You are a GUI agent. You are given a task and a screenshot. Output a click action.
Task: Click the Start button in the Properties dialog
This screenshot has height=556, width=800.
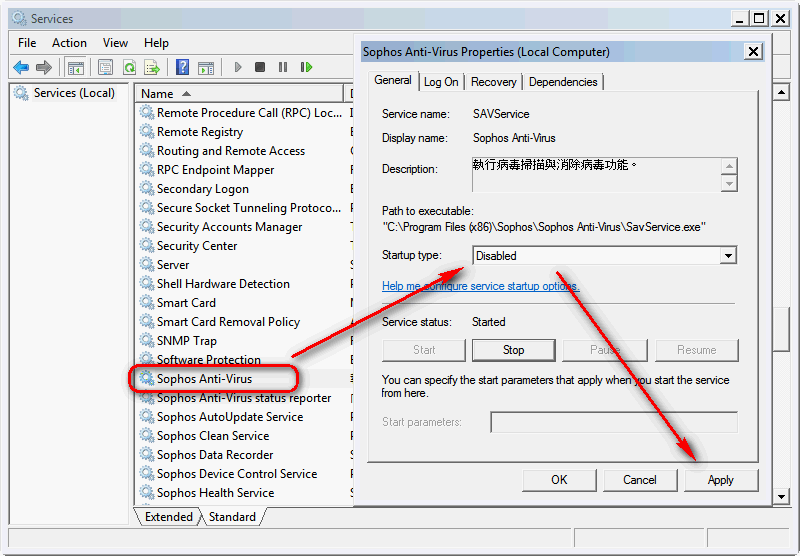(x=423, y=350)
